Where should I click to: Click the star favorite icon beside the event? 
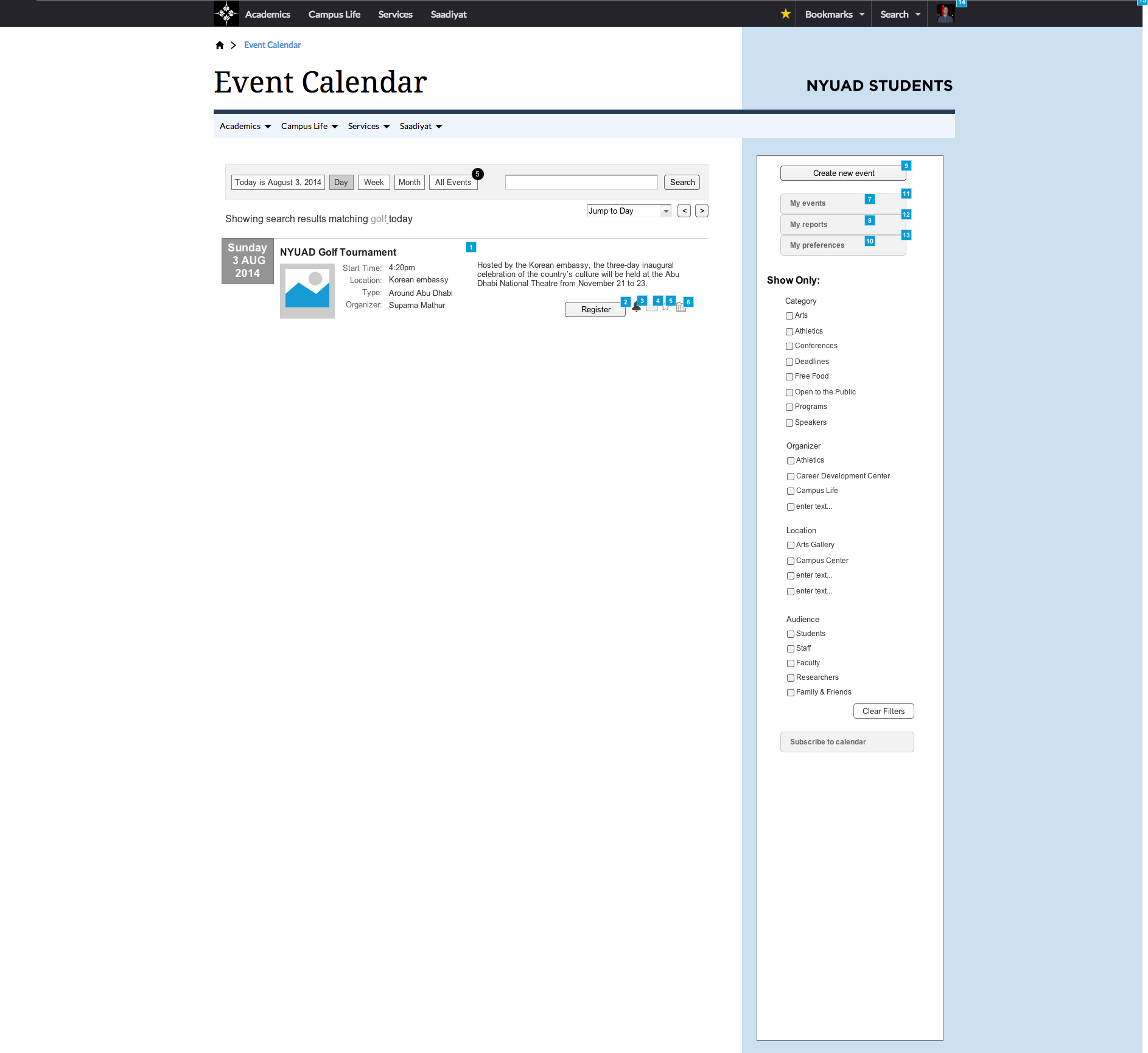(665, 306)
